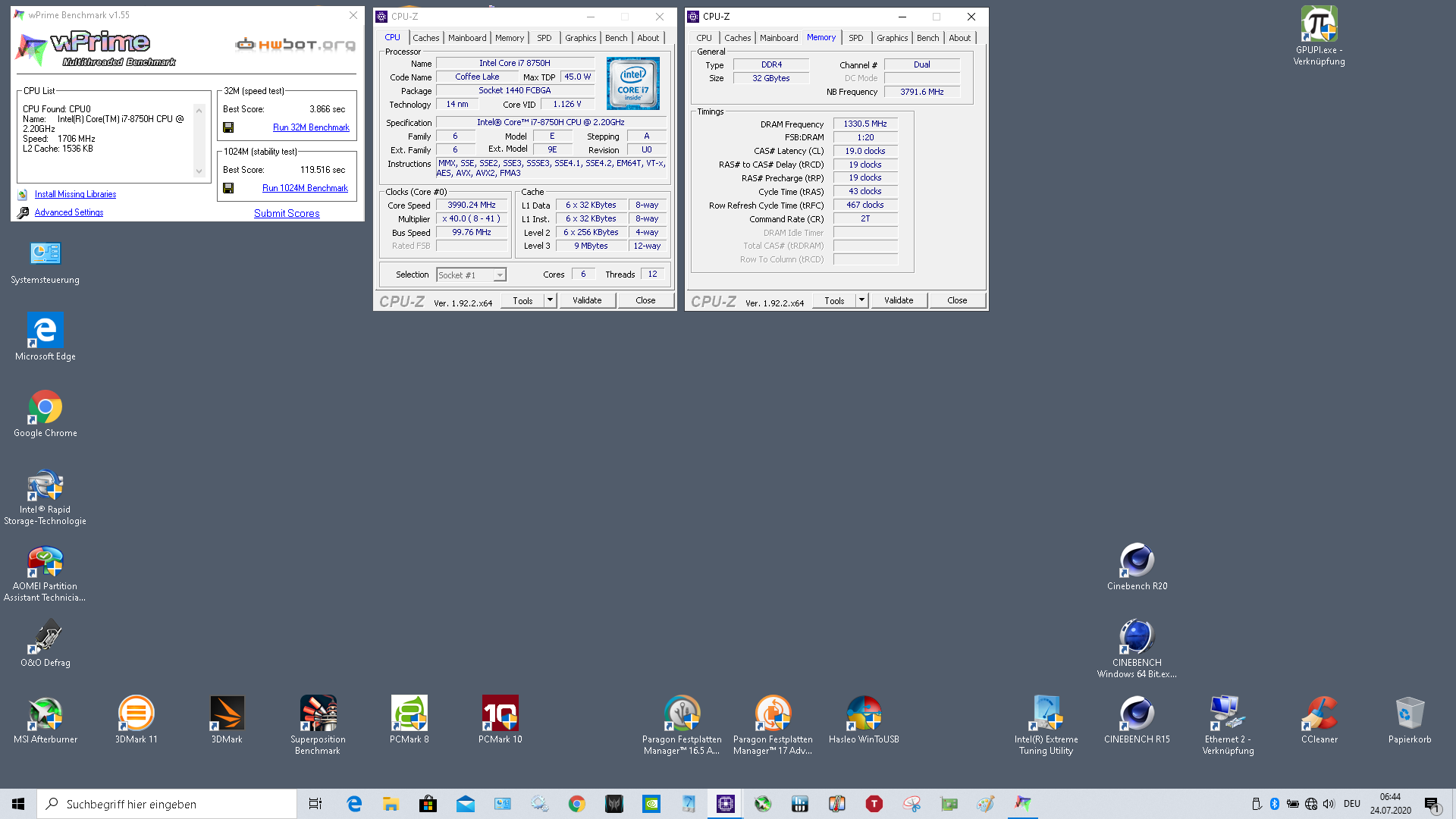
Task: Open the taskbar clock and date
Action: 1390,804
